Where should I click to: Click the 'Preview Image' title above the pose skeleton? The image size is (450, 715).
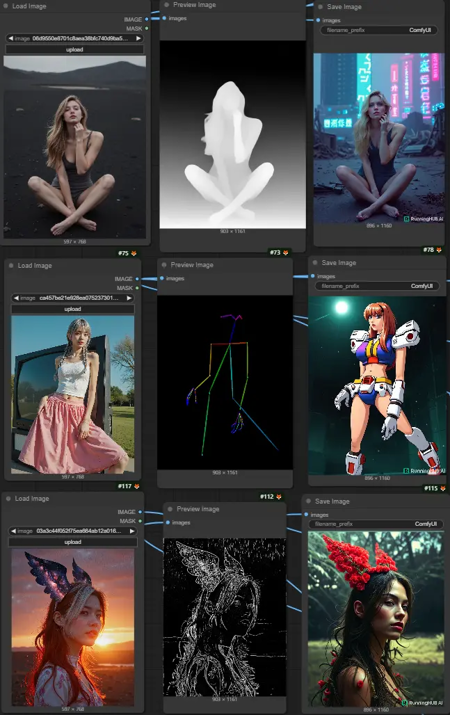coord(191,264)
